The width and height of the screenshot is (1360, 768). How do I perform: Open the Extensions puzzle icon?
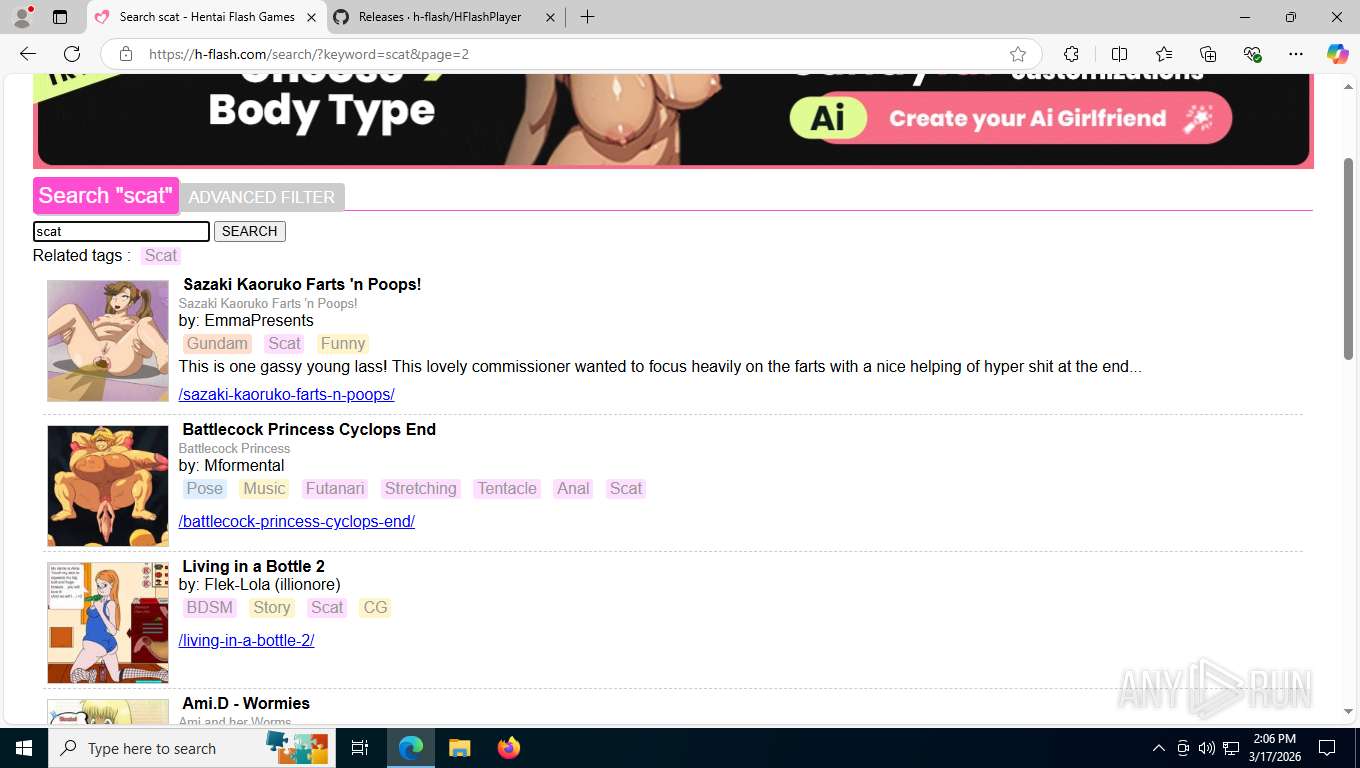1072,54
